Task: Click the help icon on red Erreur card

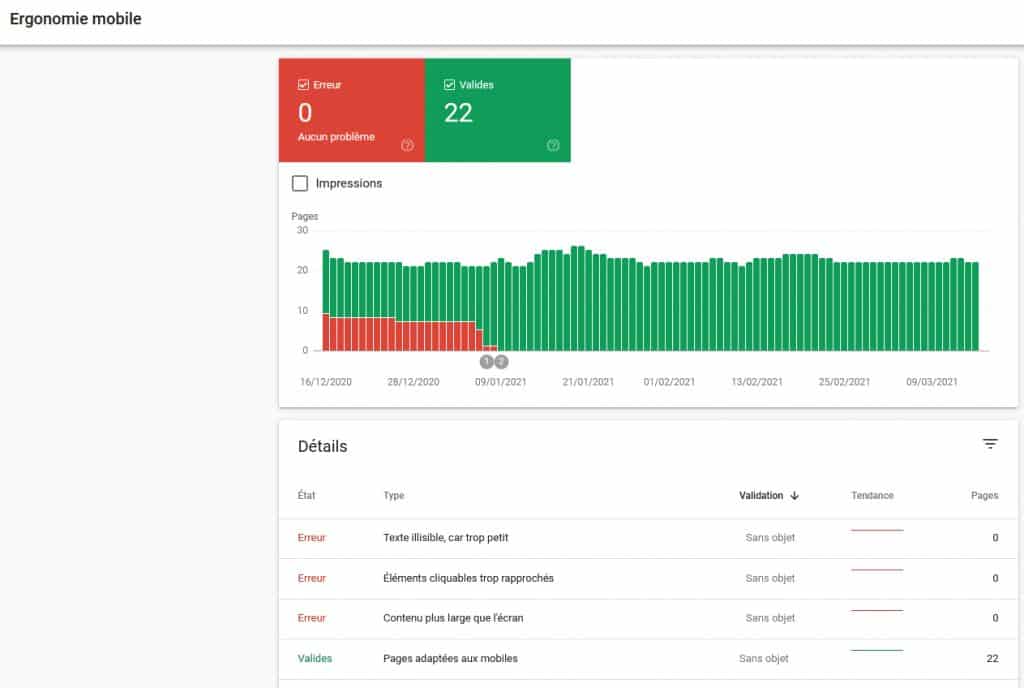Action: click(407, 145)
